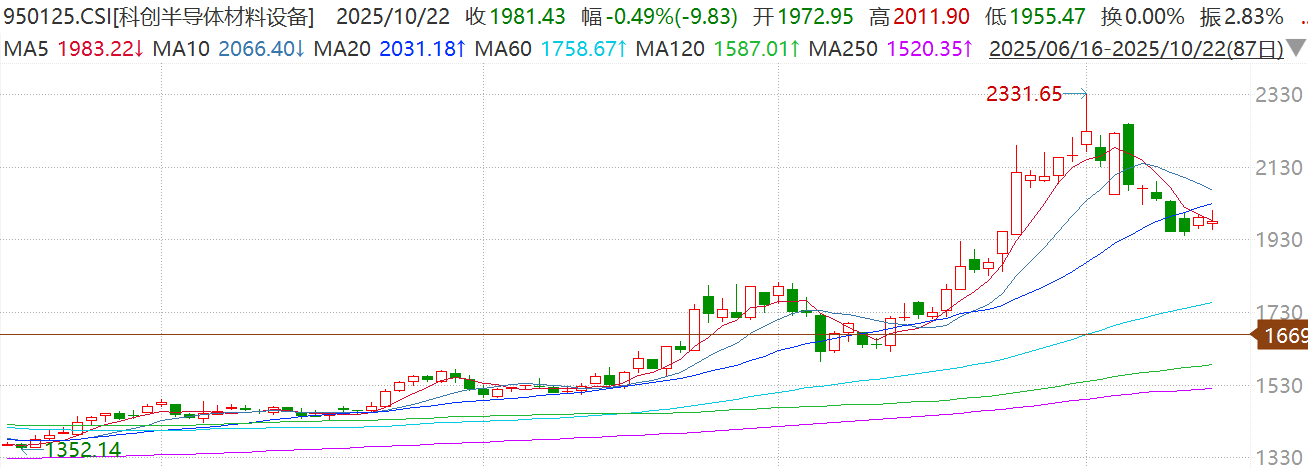
Task: Click the tall green candle near the peak
Action: coord(1128,154)
